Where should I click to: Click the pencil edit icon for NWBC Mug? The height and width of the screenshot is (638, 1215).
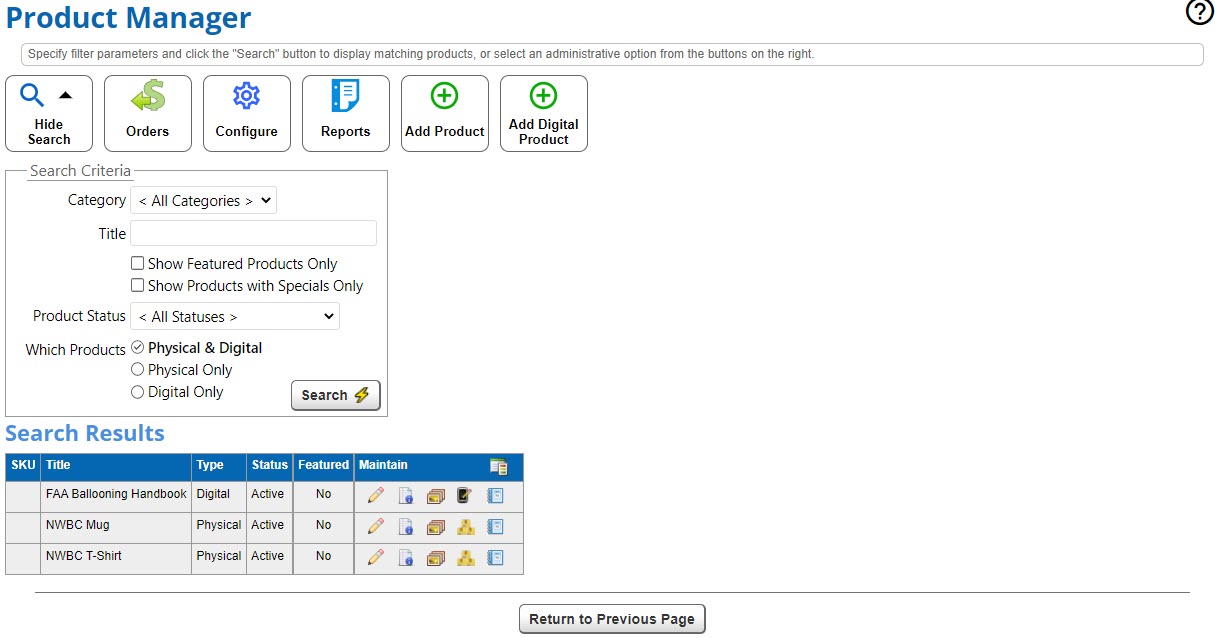coord(376,526)
